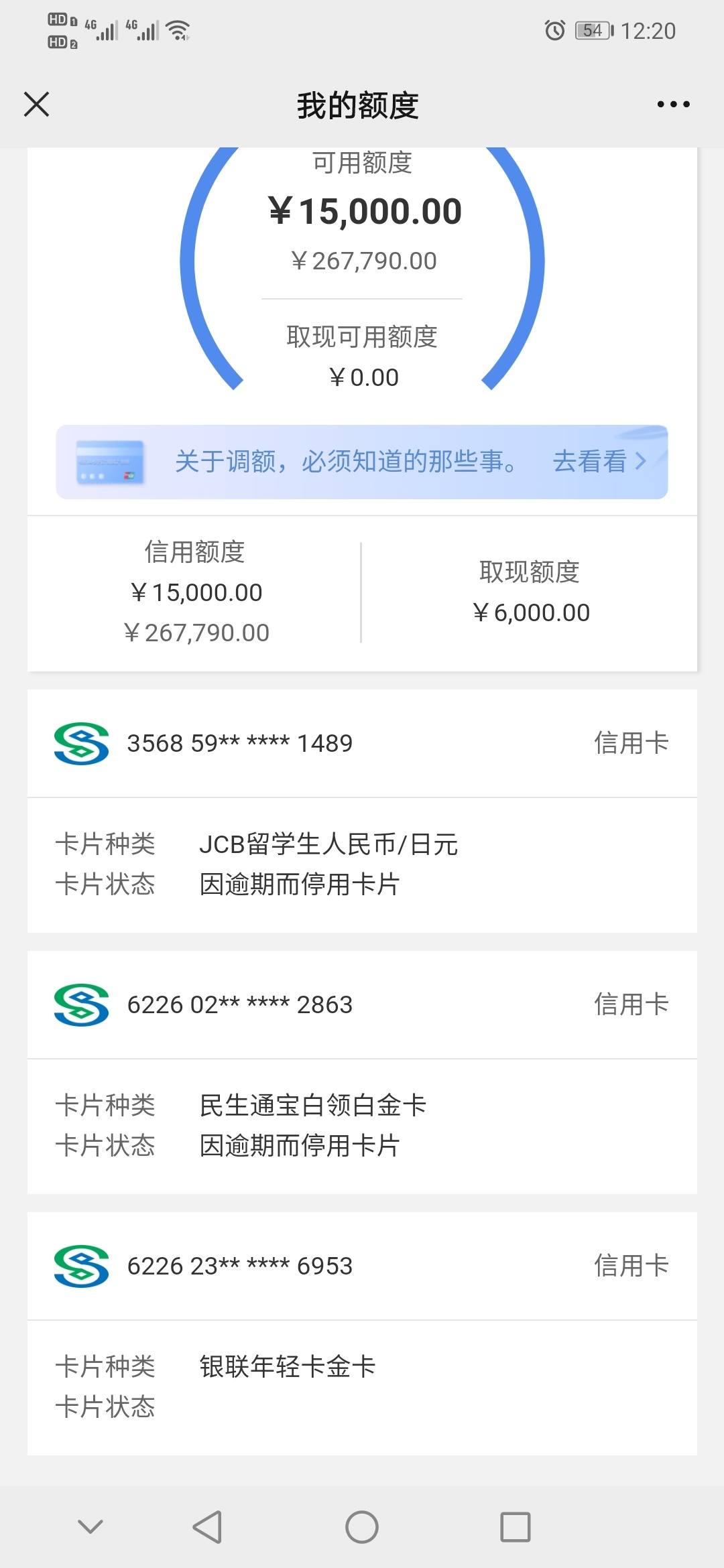Go to home via circle navigation button
724x1568 pixels.
pos(362,1527)
